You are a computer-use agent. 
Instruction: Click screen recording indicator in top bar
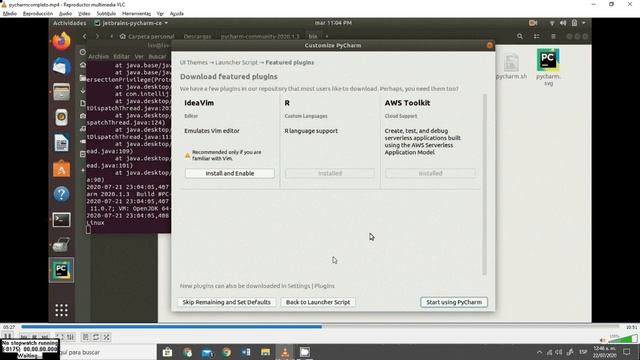533,23
